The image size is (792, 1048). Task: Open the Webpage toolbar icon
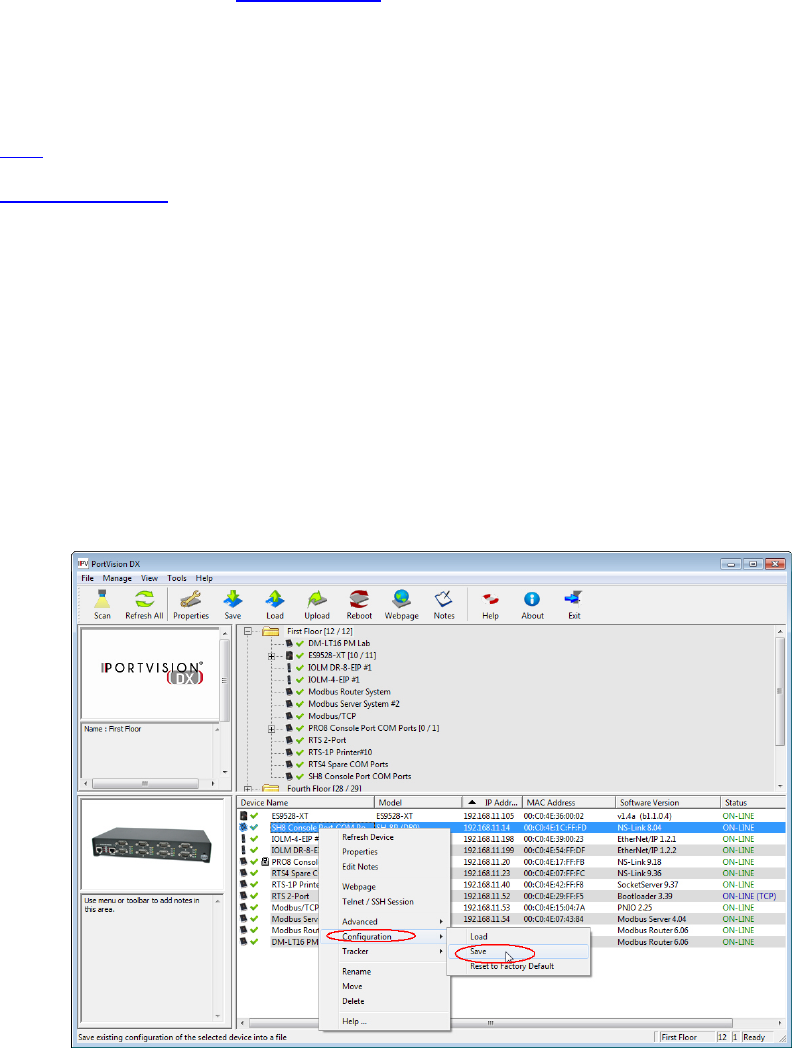[401, 604]
